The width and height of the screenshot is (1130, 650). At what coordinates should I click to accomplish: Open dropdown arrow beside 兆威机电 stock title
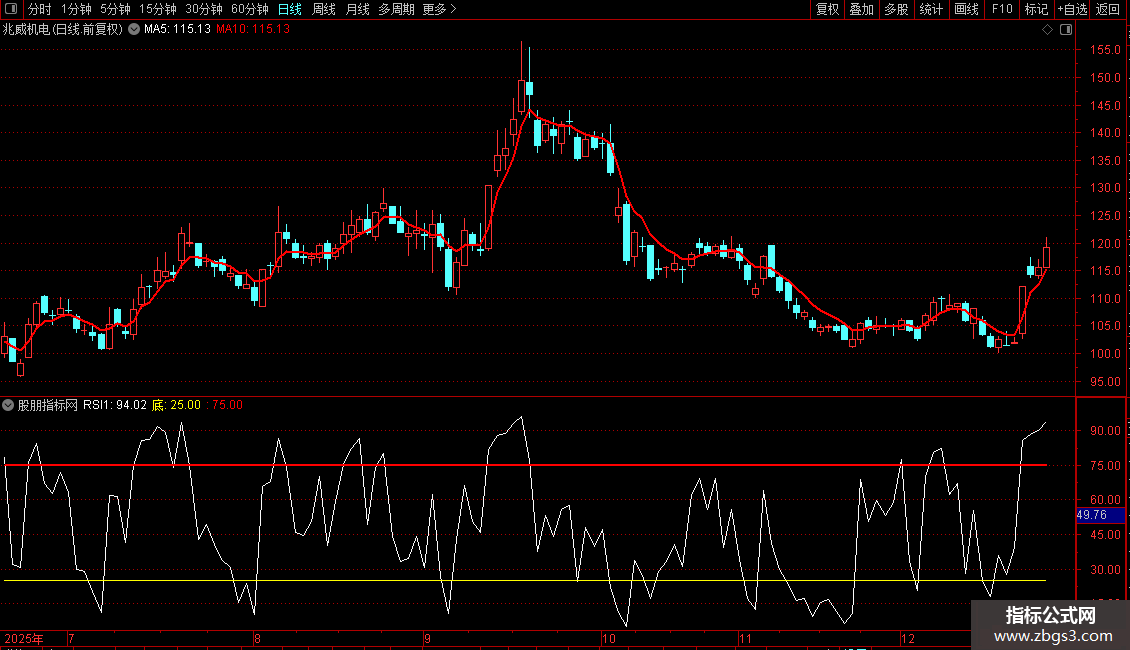[x=134, y=30]
